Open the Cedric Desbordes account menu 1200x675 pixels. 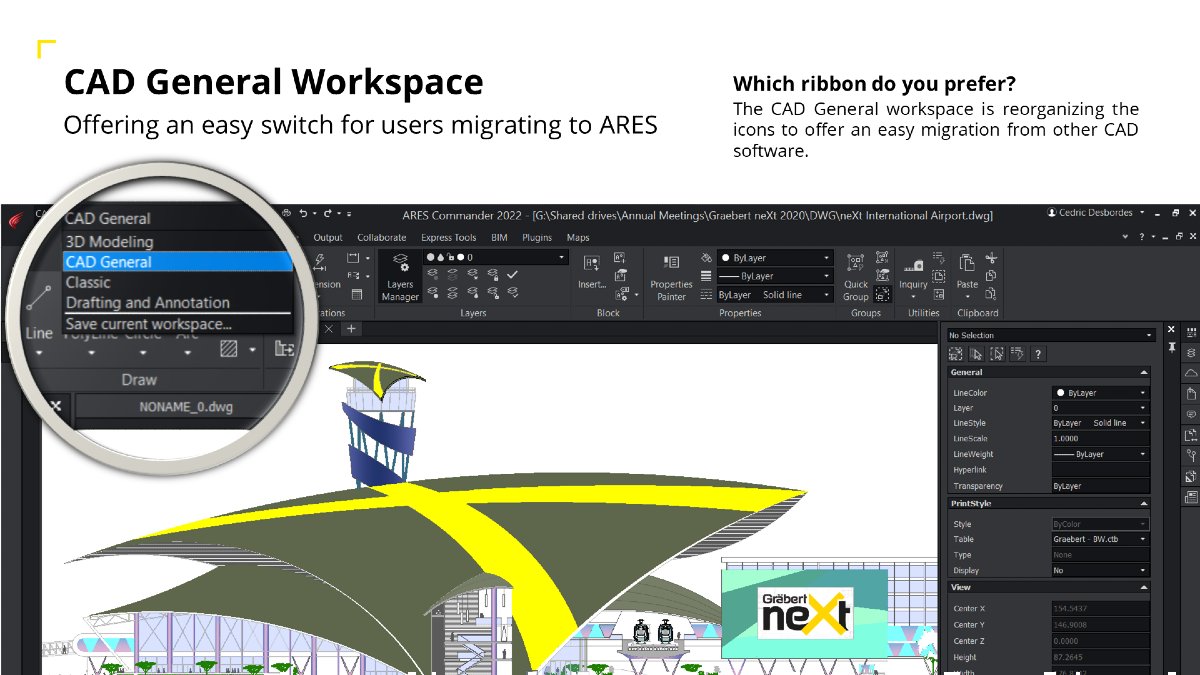1095,213
